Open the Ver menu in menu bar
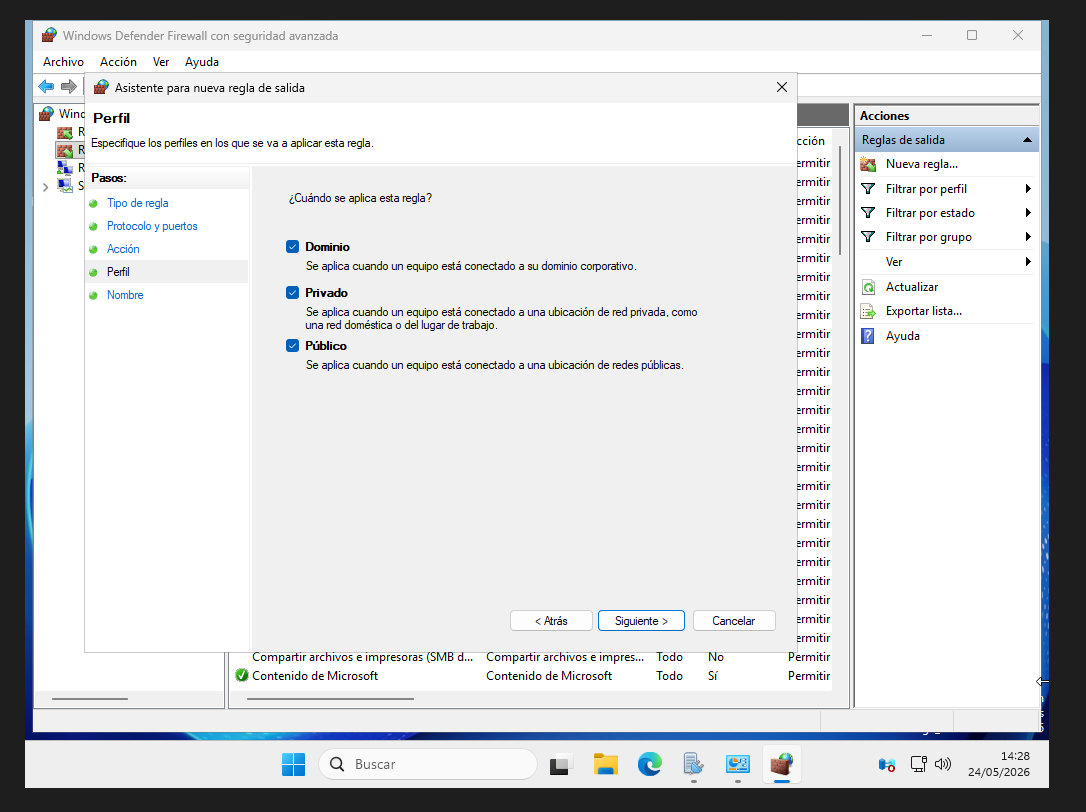Viewport: 1086px width, 812px height. 161,62
